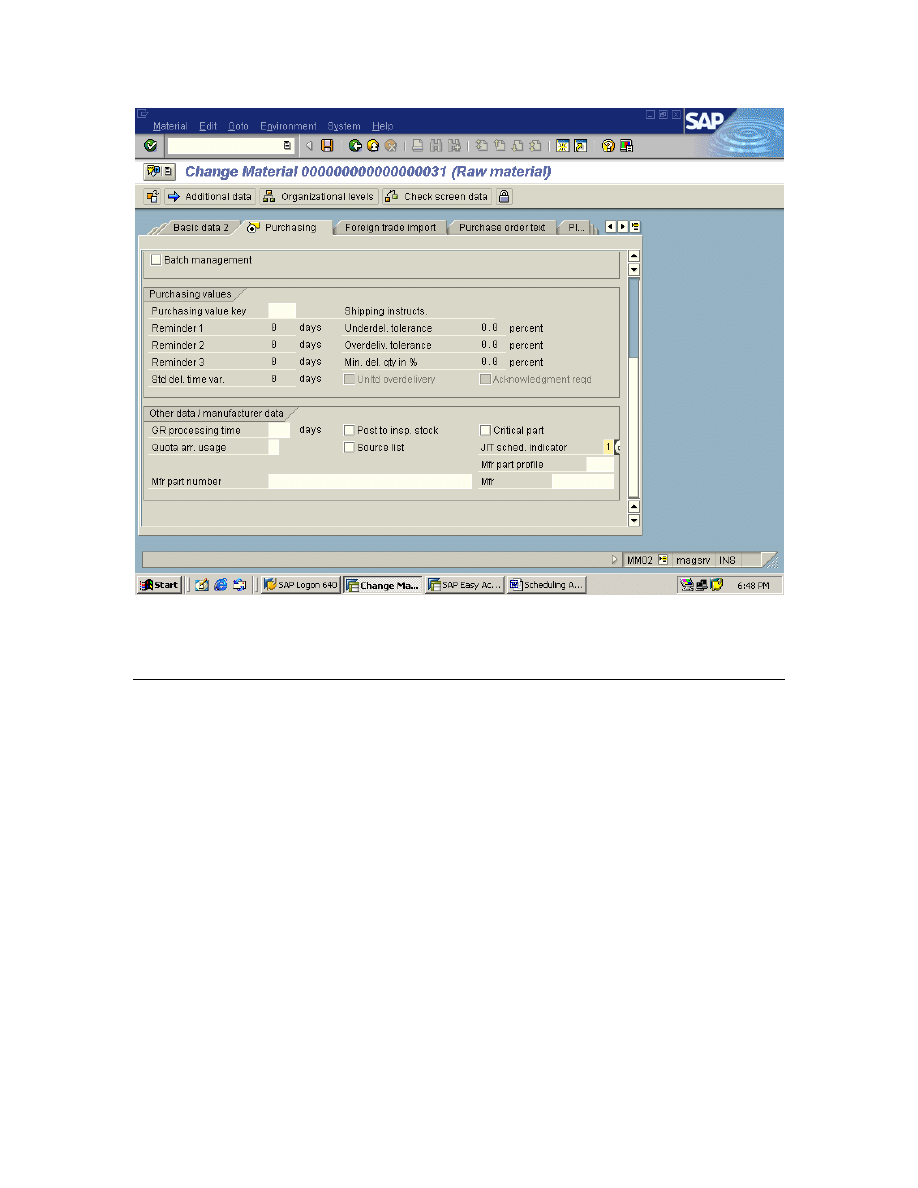Open the tab list selector icon
918x1188 pixels.
[x=635, y=227]
